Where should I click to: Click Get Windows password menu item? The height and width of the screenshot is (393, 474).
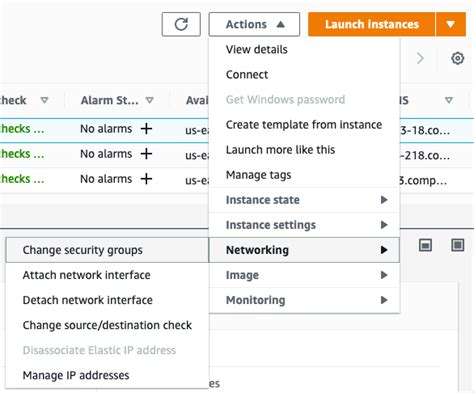304,99
